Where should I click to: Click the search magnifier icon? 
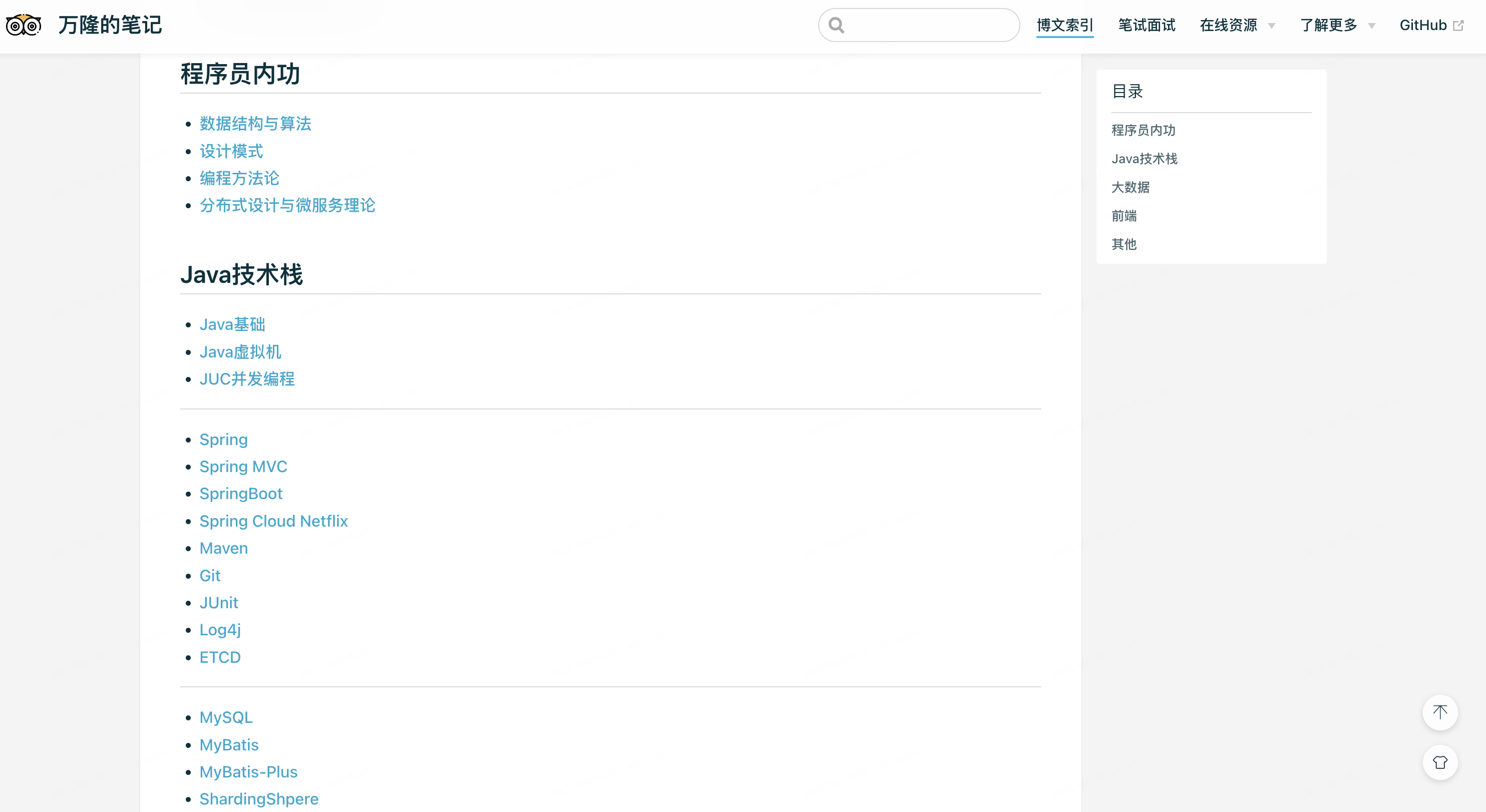tap(837, 26)
